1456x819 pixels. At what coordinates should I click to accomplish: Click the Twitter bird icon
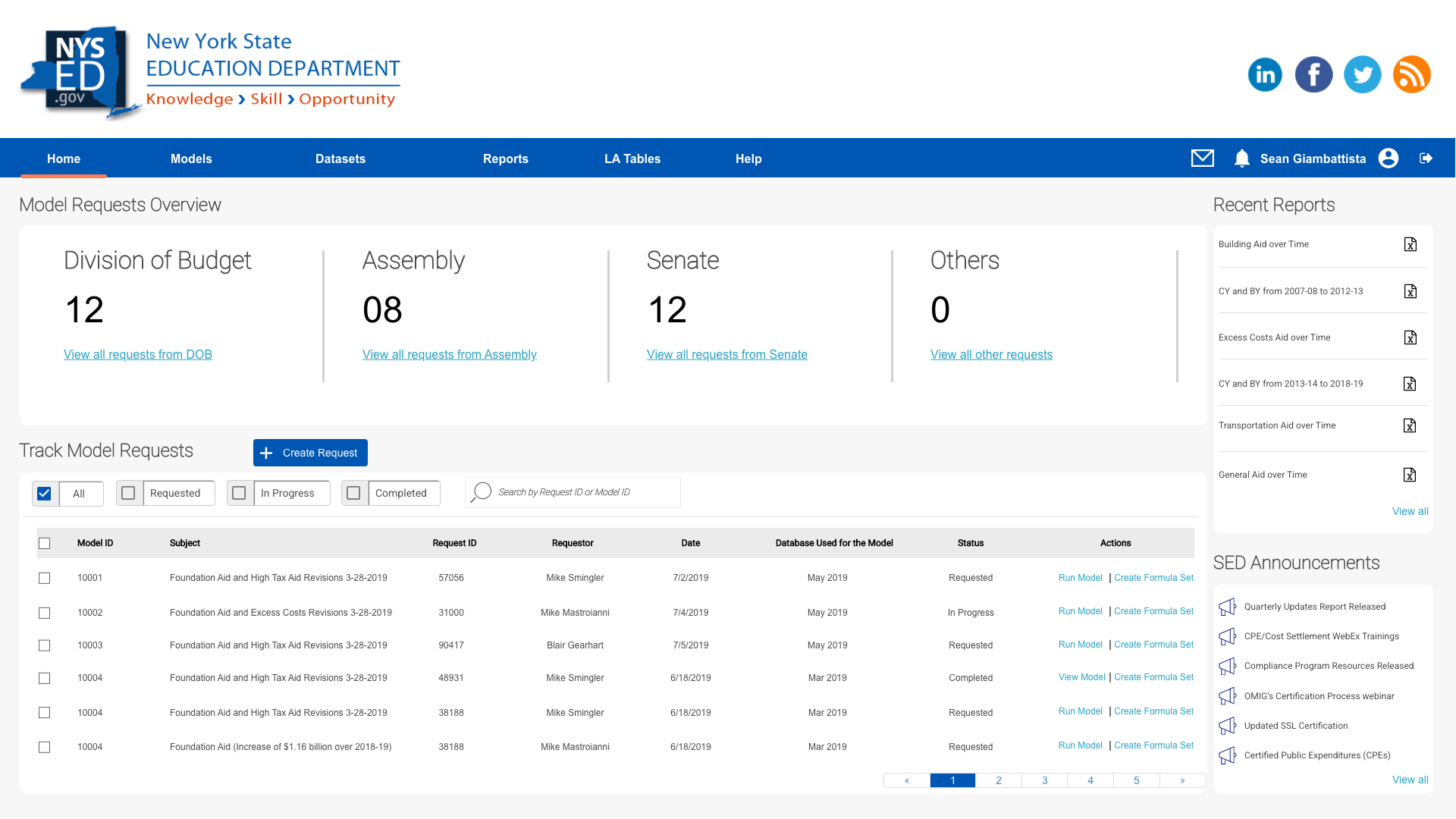(1362, 74)
